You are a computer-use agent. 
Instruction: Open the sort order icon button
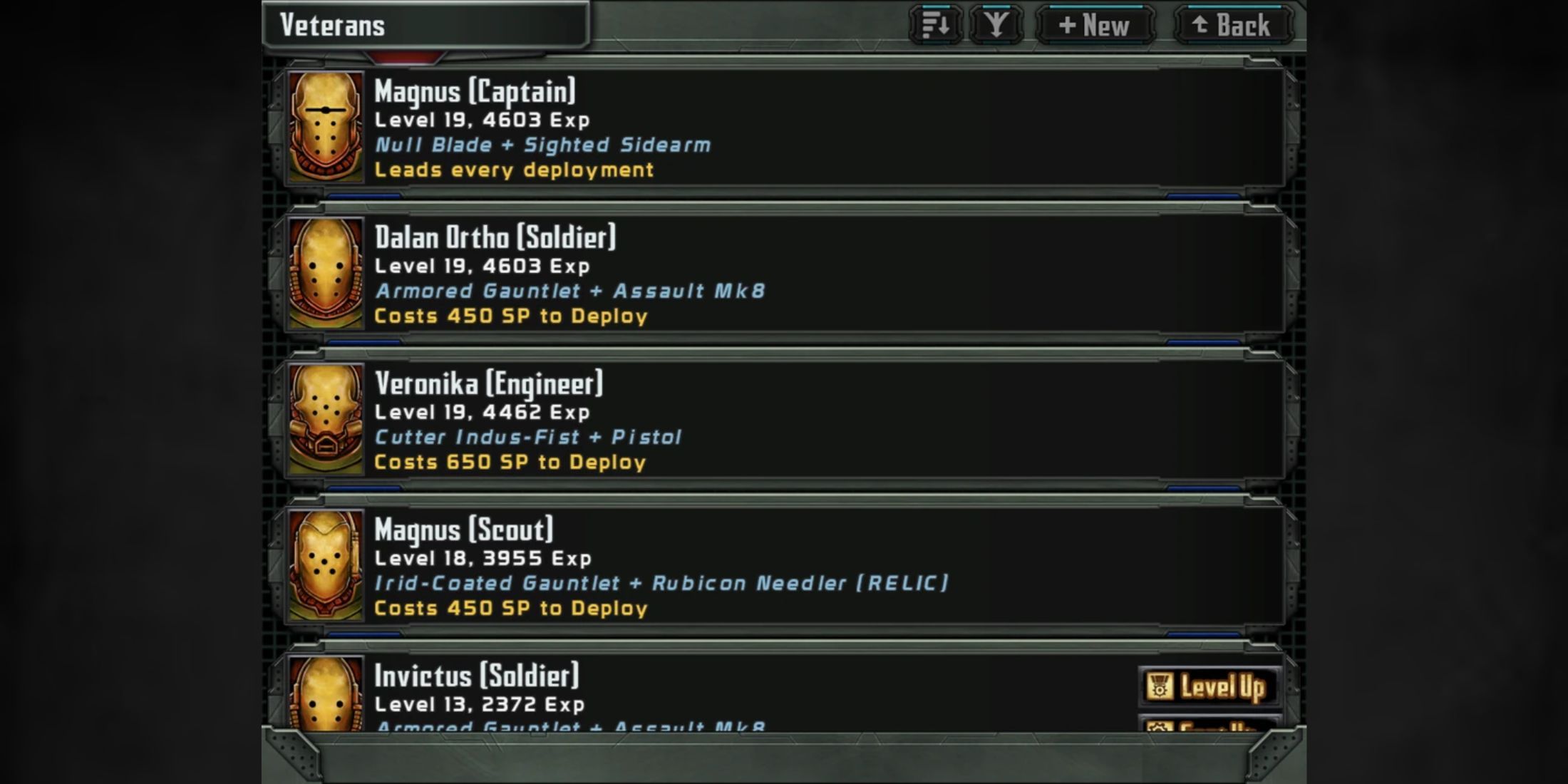pyautogui.click(x=936, y=26)
